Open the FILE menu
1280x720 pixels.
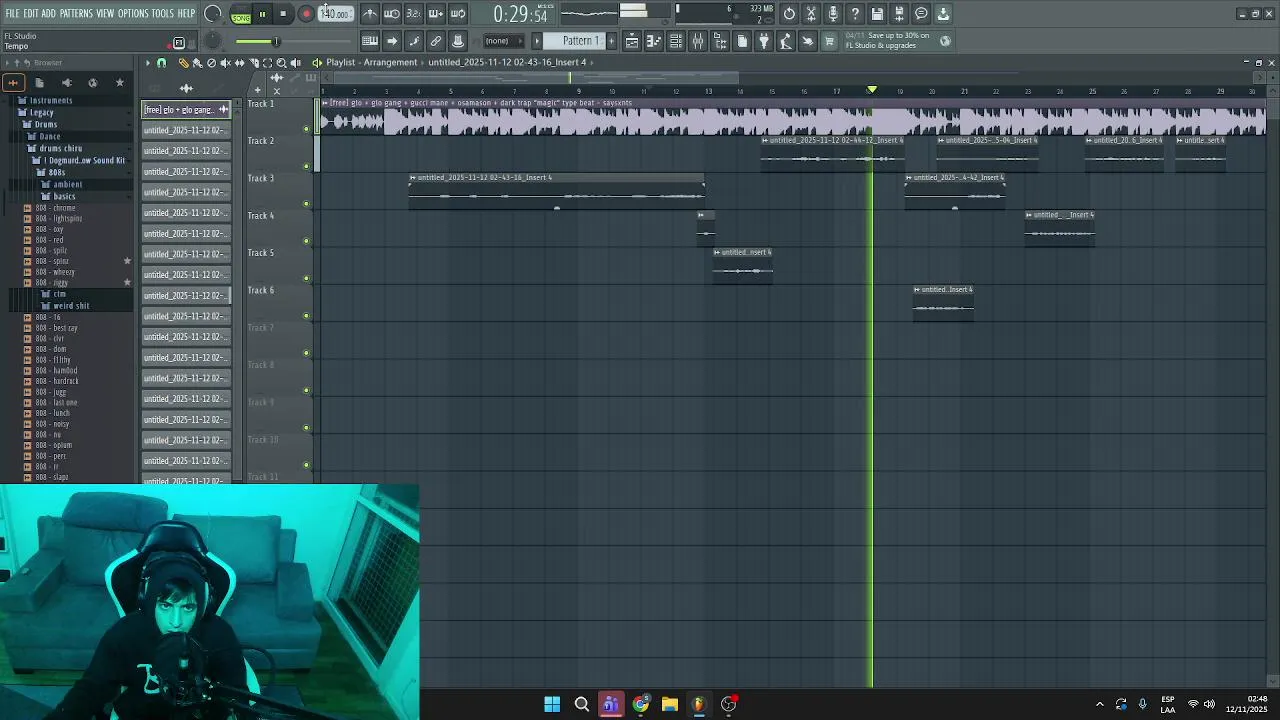click(x=13, y=13)
